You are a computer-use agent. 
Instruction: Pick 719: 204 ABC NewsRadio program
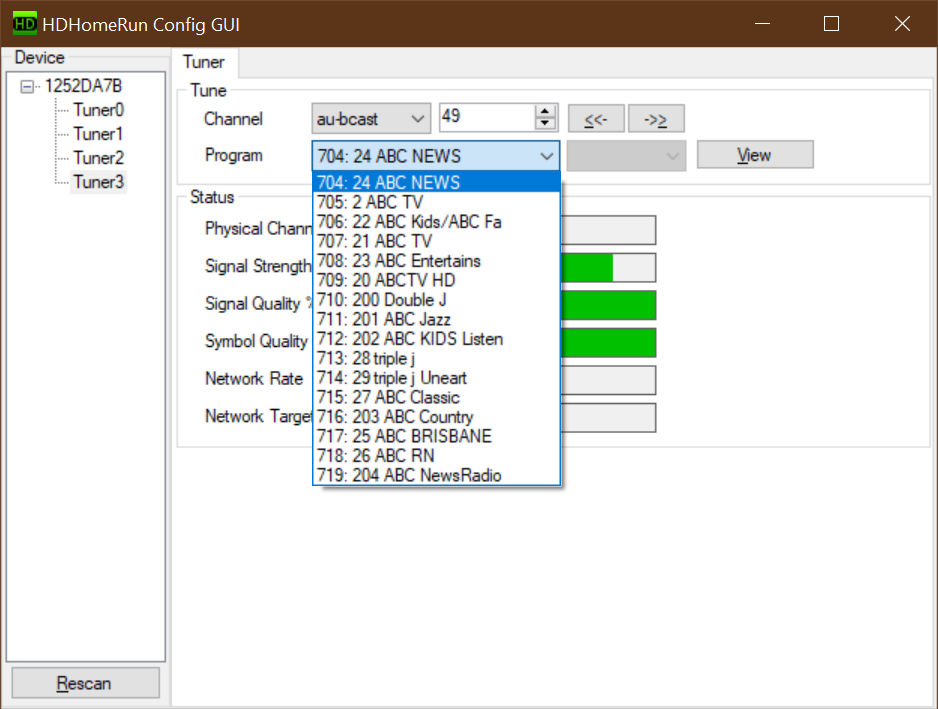(436, 475)
